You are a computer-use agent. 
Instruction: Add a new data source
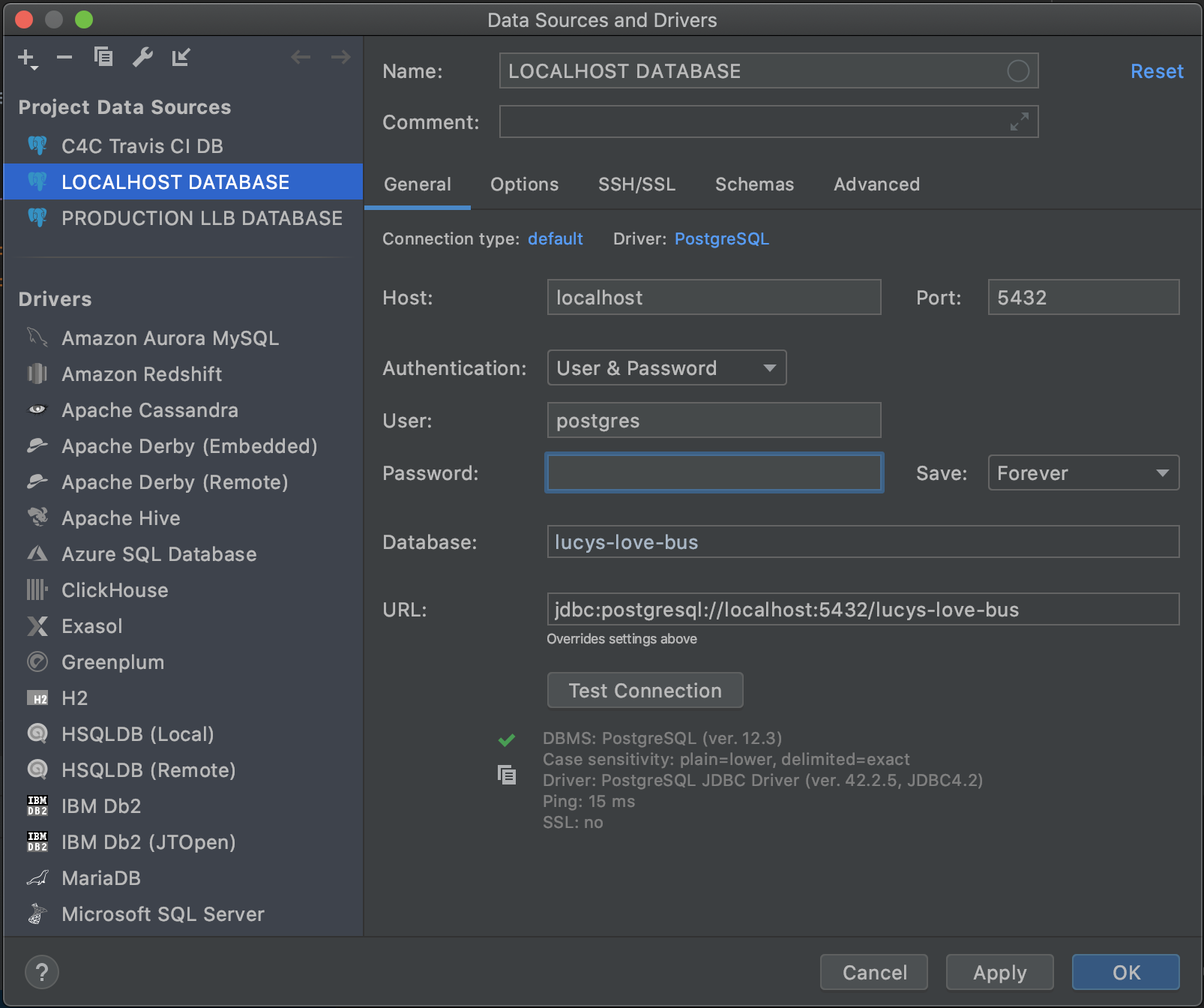25,55
